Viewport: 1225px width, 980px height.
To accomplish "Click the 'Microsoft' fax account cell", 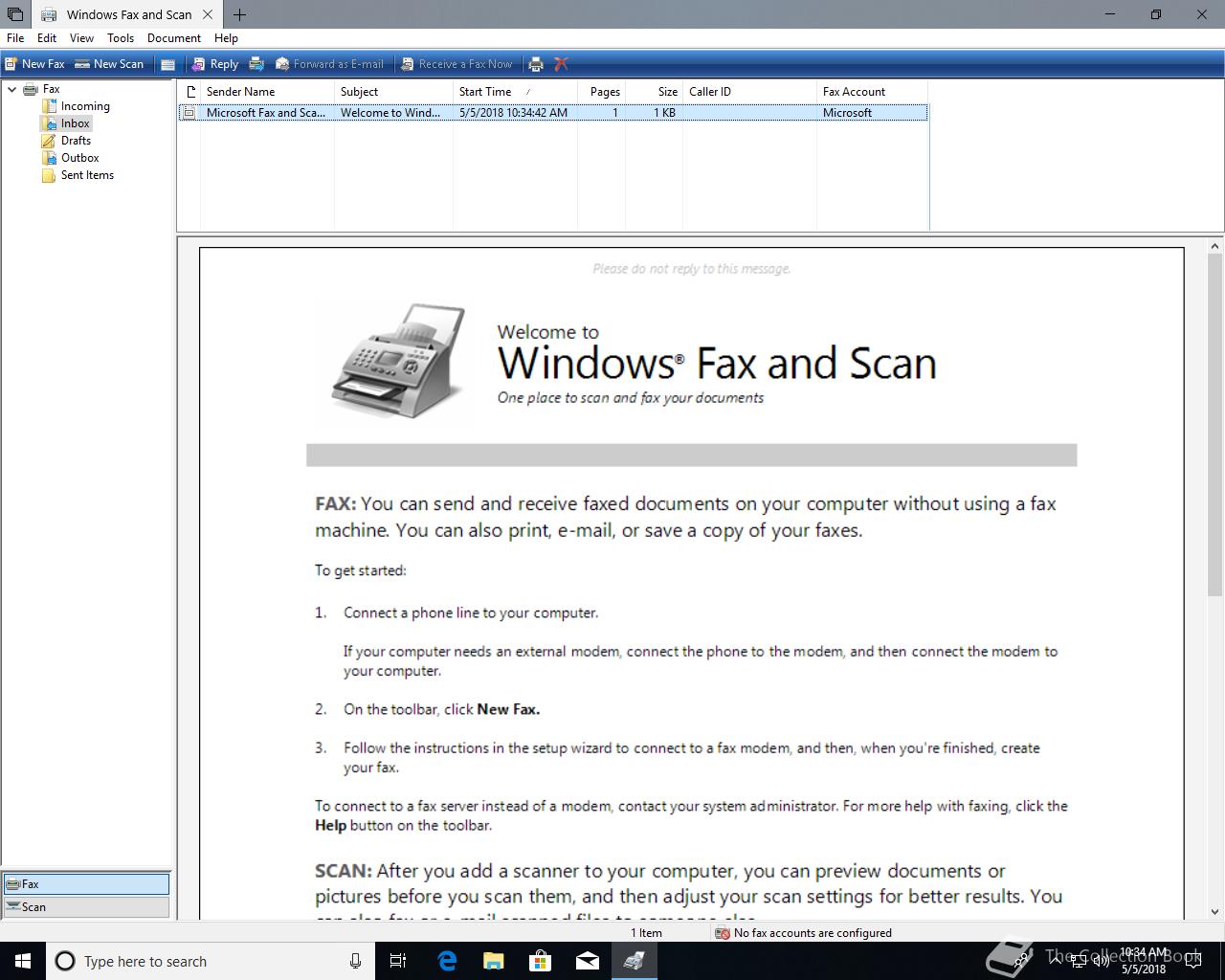I will pos(847,113).
